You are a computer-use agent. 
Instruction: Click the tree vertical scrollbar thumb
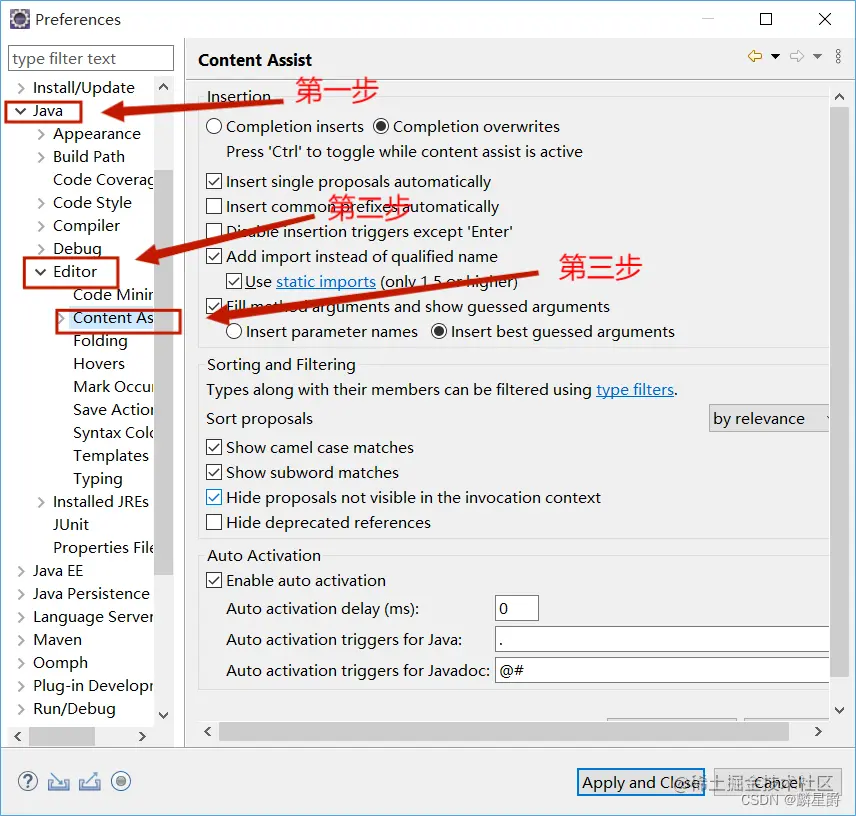tap(164, 372)
